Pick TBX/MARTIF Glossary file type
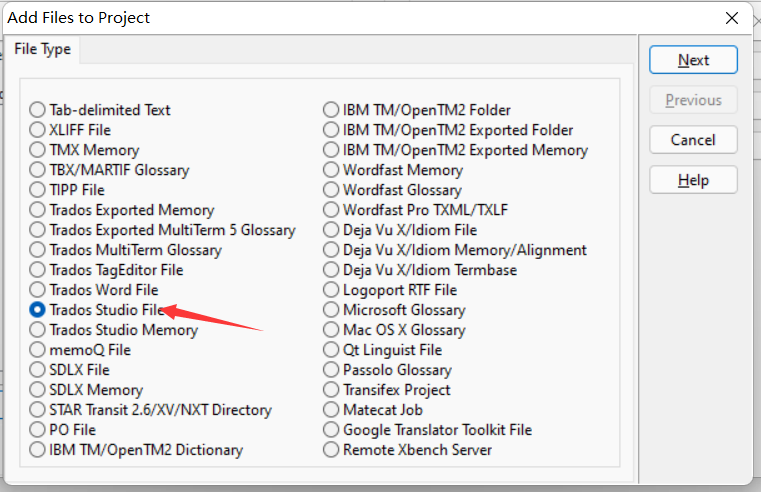Screen dimensions: 761x492 pos(38,170)
